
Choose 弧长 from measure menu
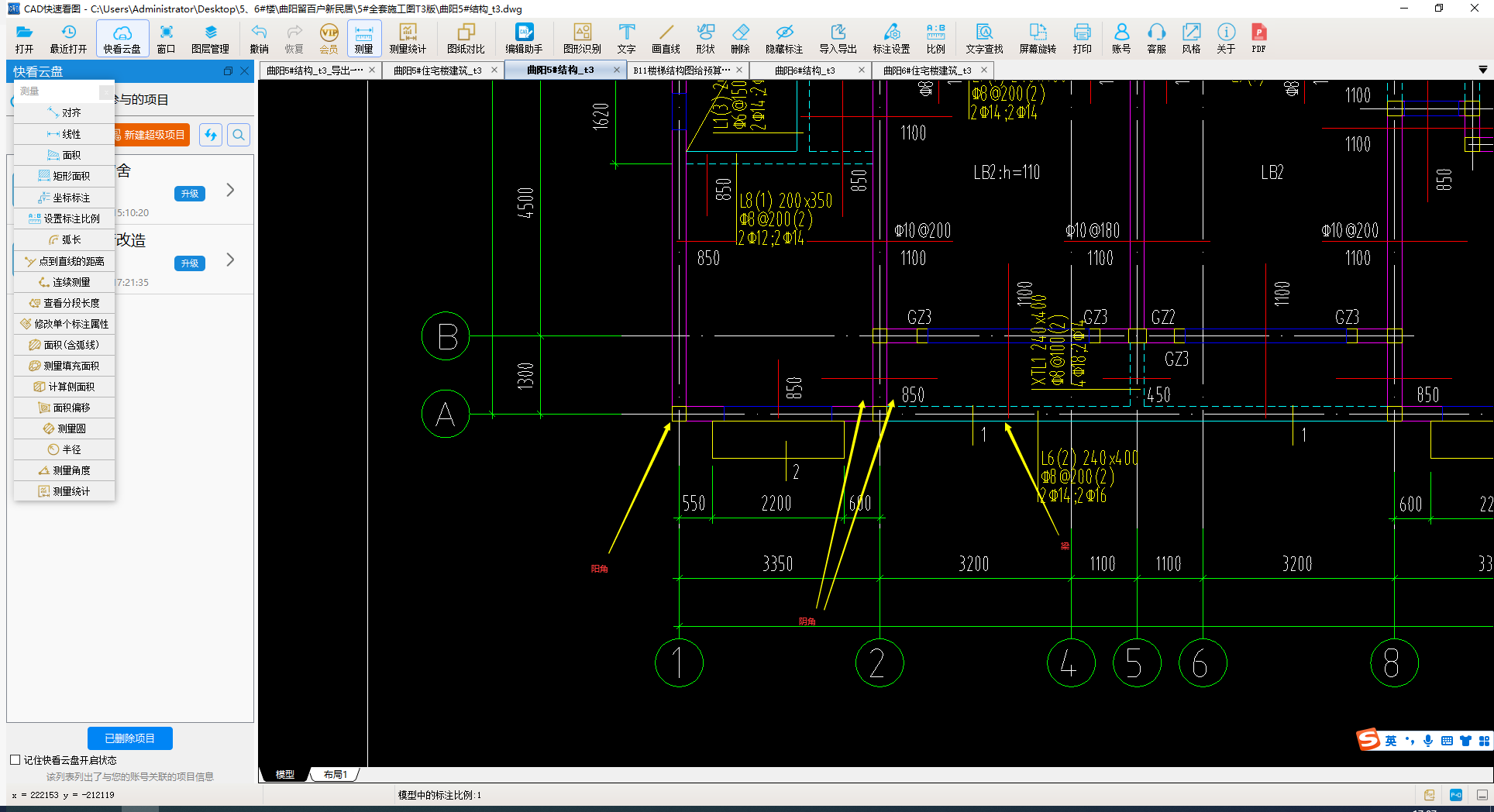(x=64, y=239)
